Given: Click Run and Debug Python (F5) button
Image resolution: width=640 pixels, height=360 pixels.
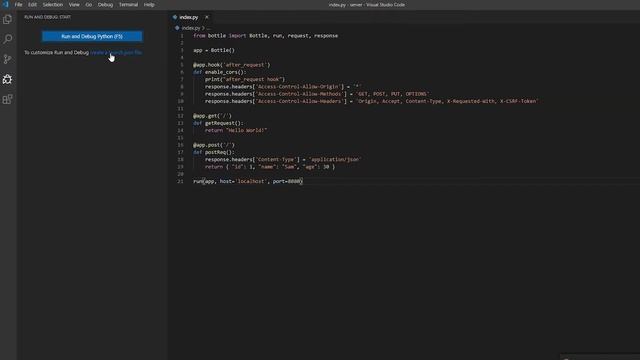Looking at the screenshot, I should tap(92, 36).
